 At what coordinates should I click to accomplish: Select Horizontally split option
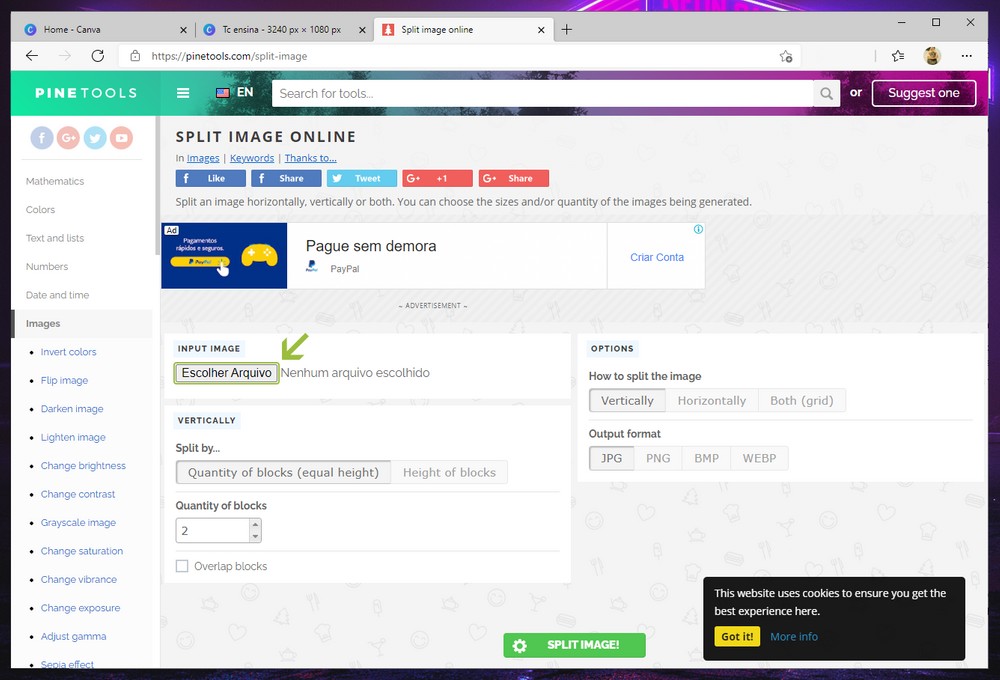tap(711, 400)
